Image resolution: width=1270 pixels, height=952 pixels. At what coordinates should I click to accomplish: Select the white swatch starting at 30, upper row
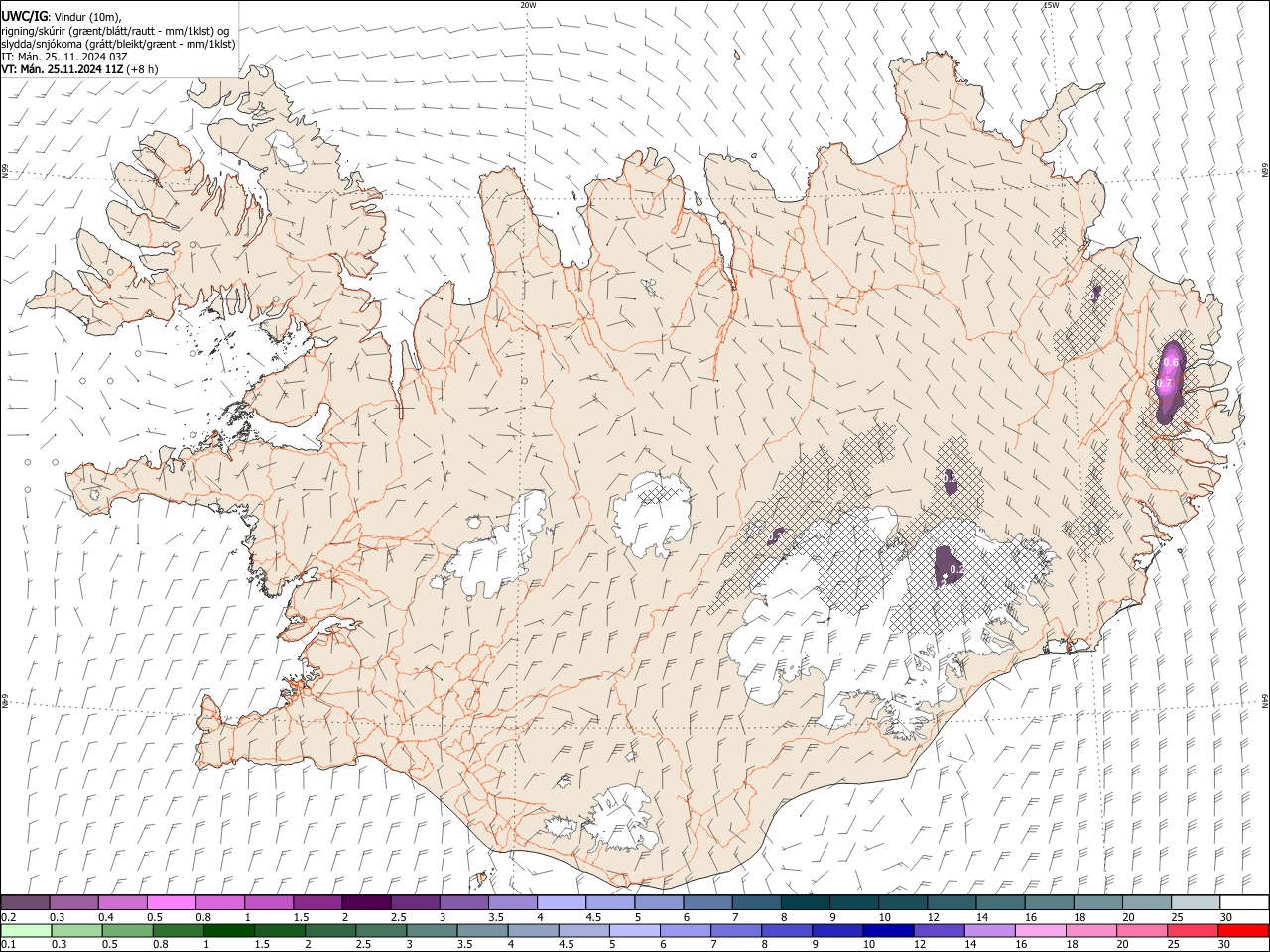point(1243,902)
